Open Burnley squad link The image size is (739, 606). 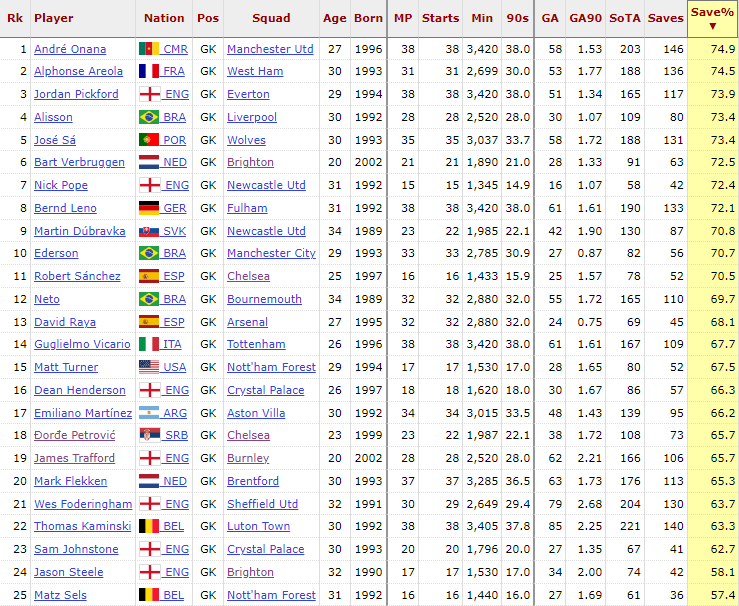(x=248, y=458)
